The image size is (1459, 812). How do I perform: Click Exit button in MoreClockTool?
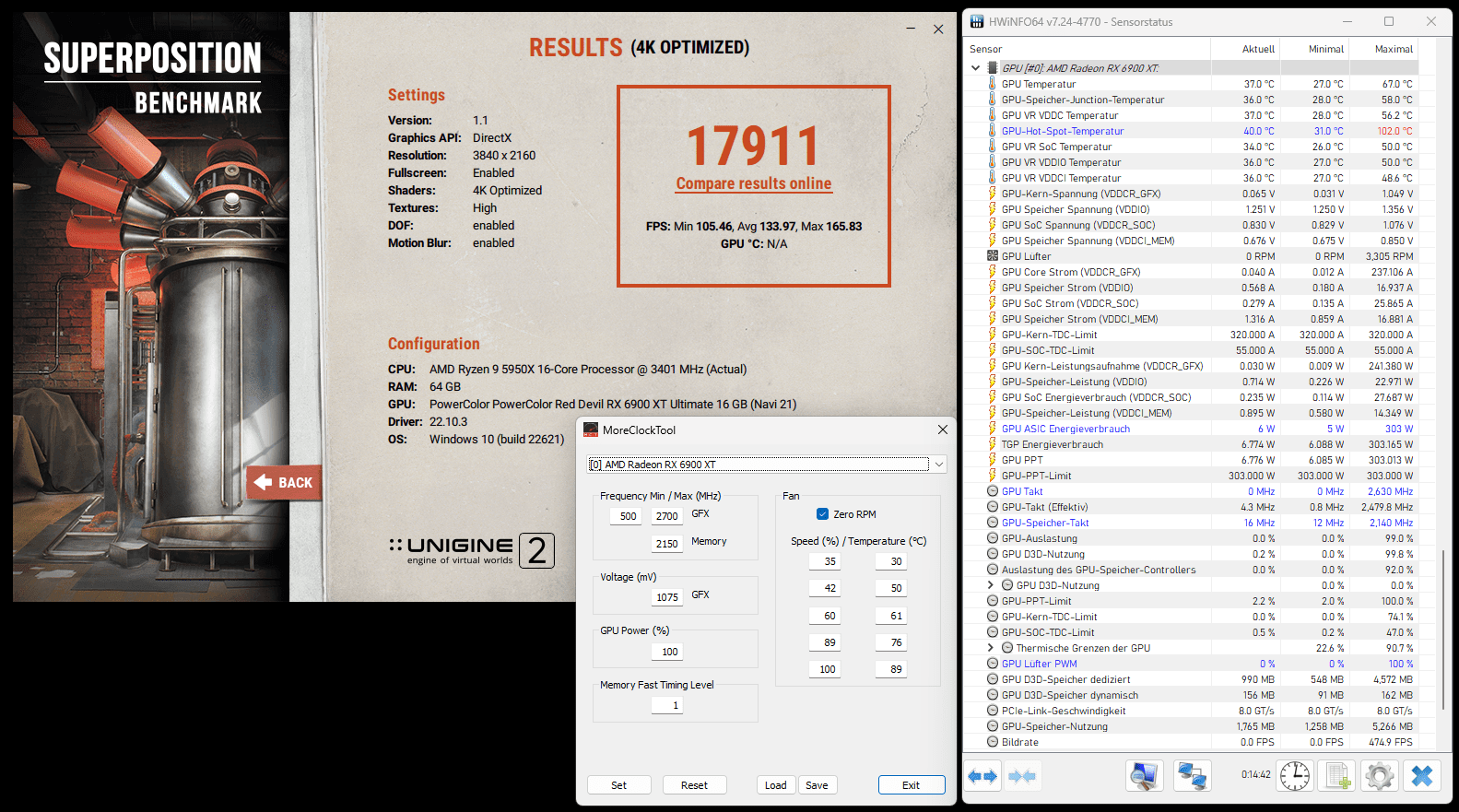click(912, 785)
